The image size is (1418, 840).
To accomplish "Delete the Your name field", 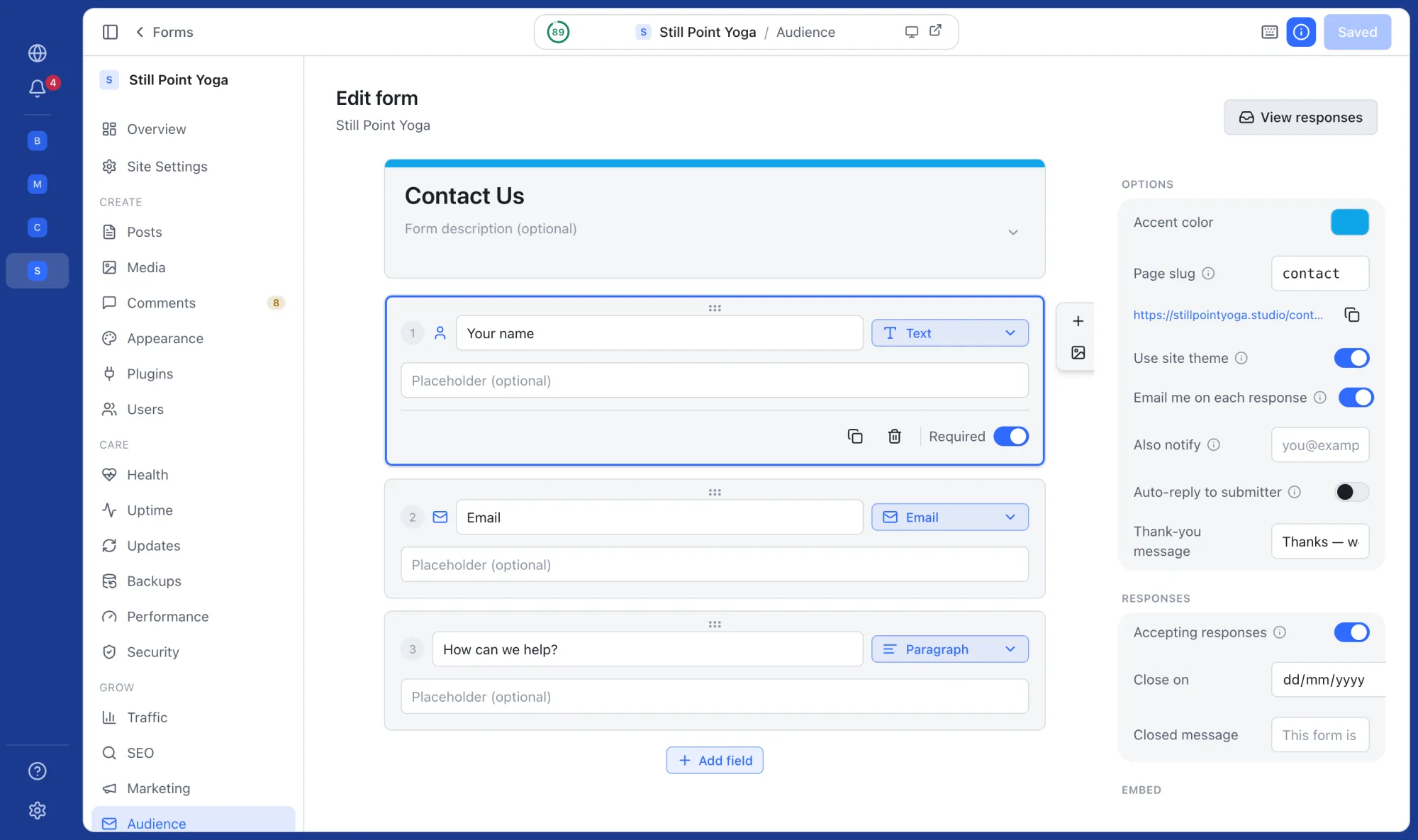I will coord(895,436).
